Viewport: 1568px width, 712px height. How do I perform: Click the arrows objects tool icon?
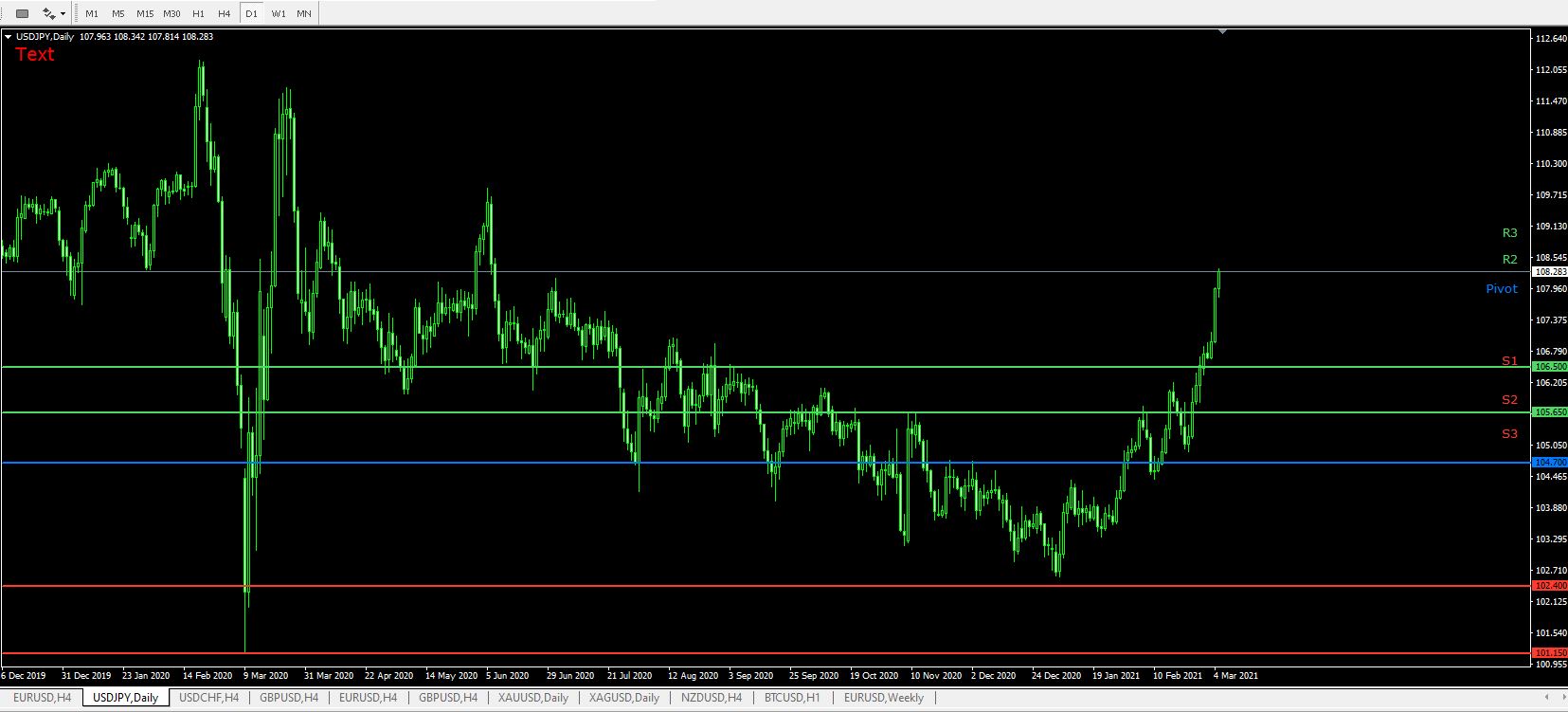point(48,13)
